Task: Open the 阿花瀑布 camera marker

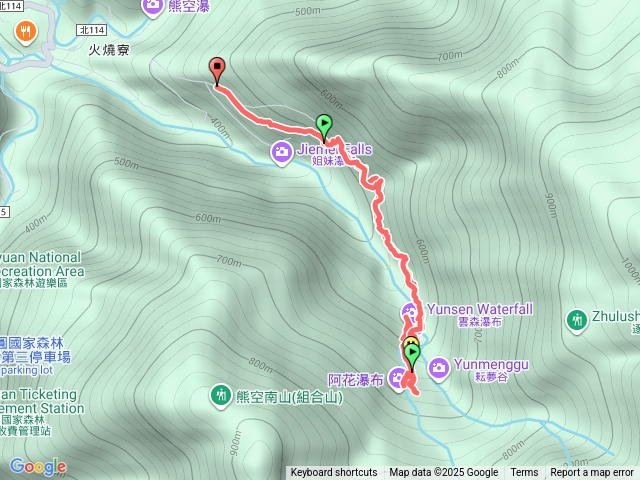Action: (397, 379)
